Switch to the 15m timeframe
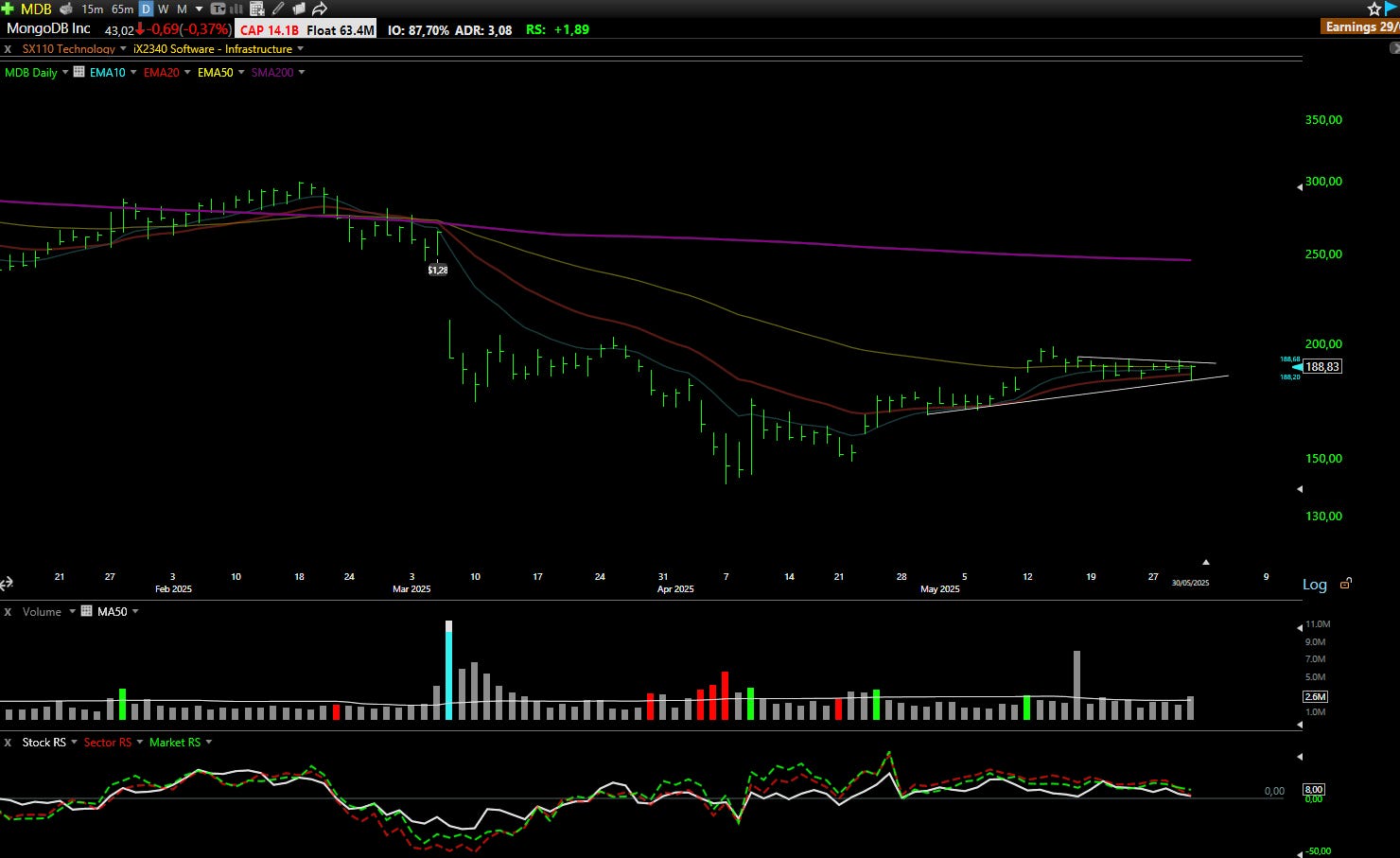The image size is (1400, 858). point(93,9)
